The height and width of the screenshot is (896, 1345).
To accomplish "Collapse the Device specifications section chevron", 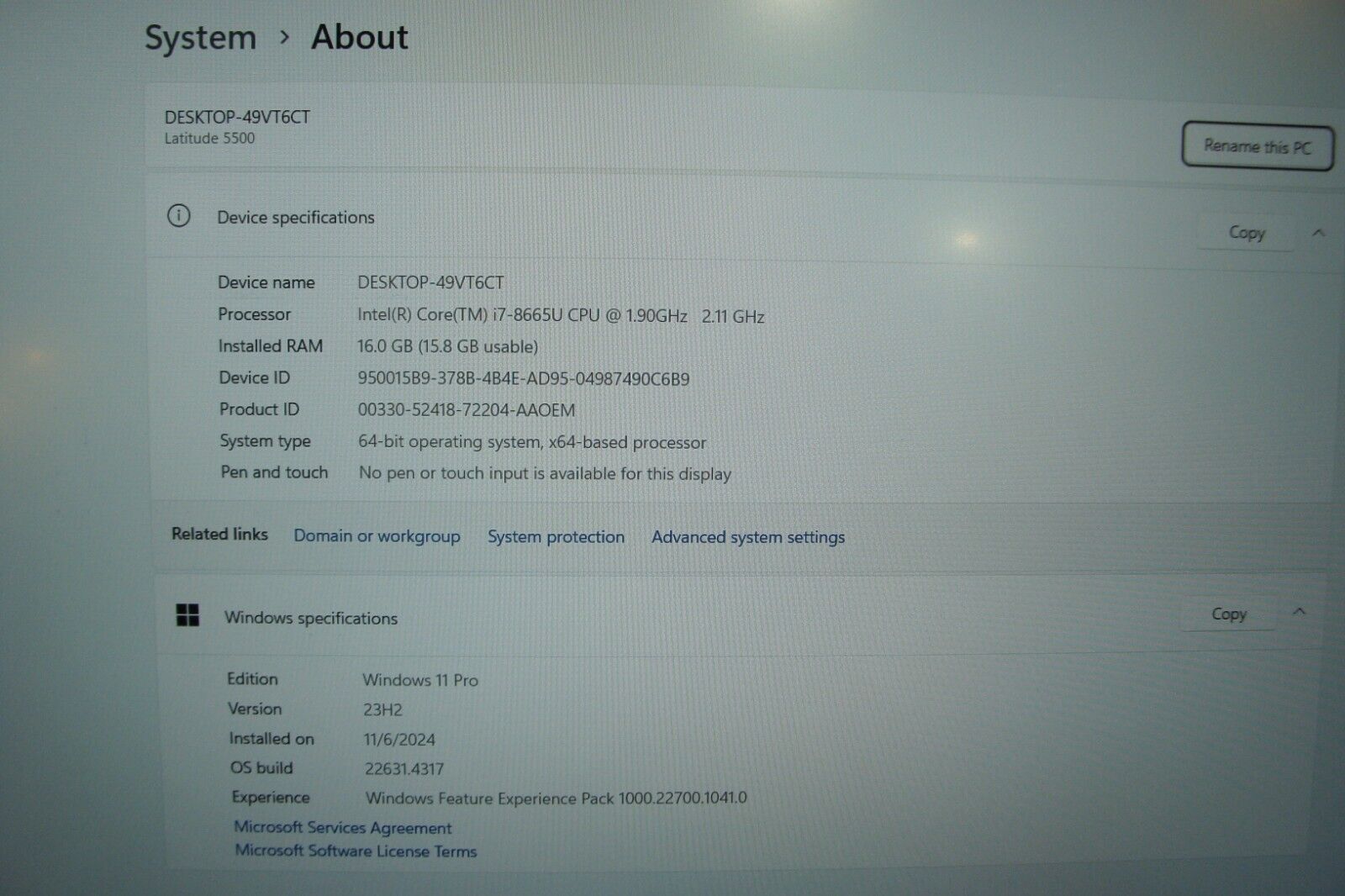I will click(1318, 233).
